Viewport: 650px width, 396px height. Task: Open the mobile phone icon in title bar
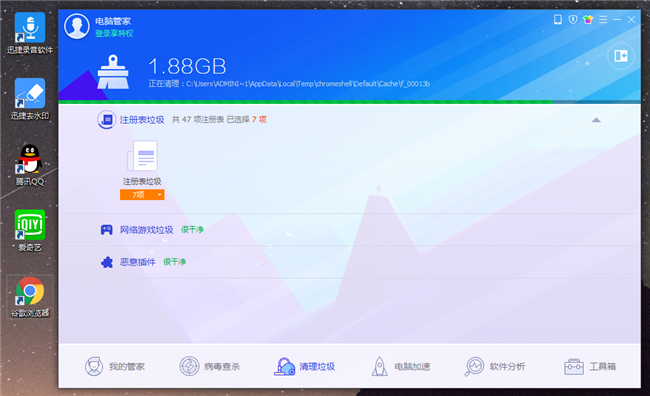click(558, 19)
